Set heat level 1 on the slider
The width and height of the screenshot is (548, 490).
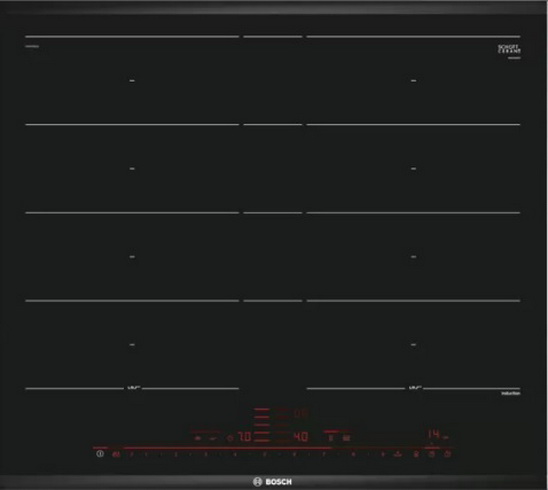pos(146,454)
